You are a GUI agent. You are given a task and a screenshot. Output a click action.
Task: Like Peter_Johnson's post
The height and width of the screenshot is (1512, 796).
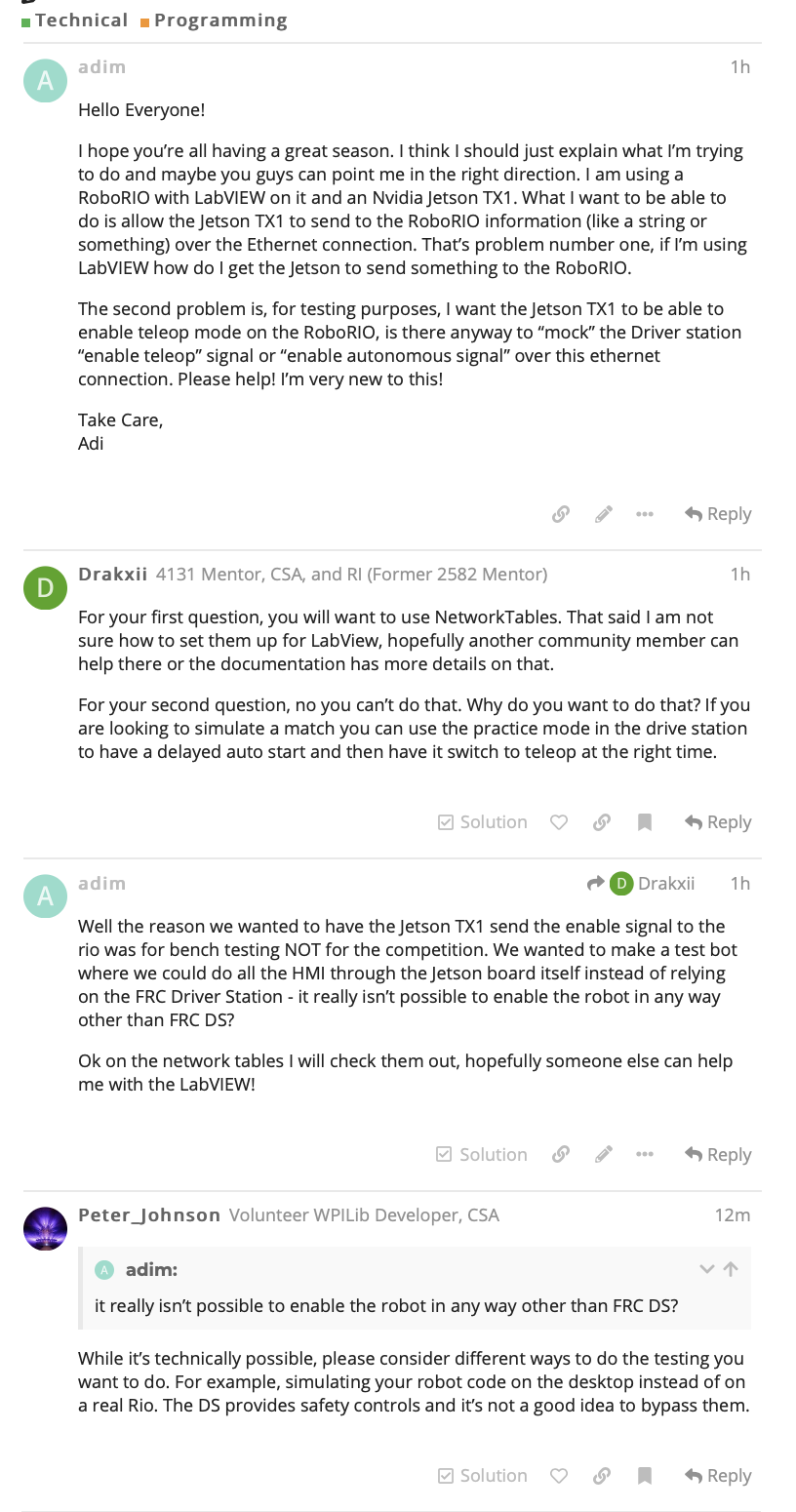pyautogui.click(x=559, y=1476)
